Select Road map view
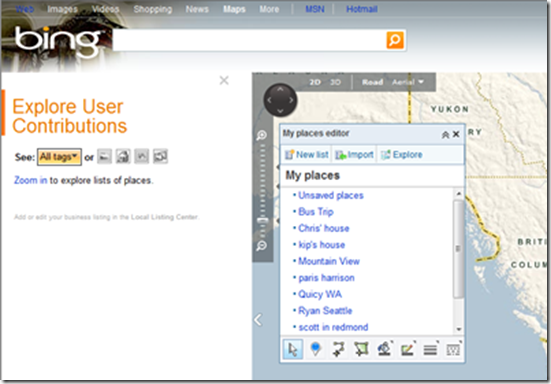Screen dimensions: 551x384 pyautogui.click(x=372, y=82)
